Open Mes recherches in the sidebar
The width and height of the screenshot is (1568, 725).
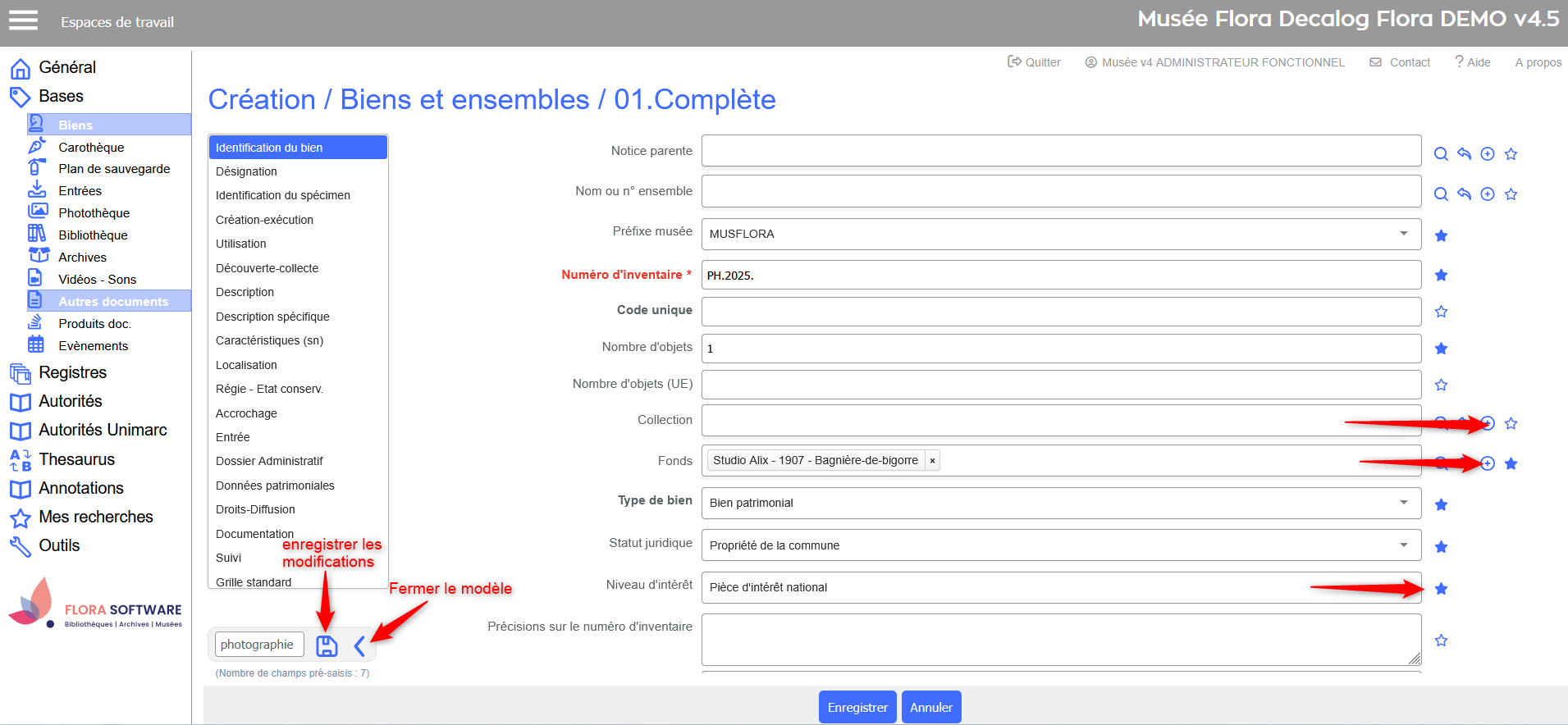96,517
